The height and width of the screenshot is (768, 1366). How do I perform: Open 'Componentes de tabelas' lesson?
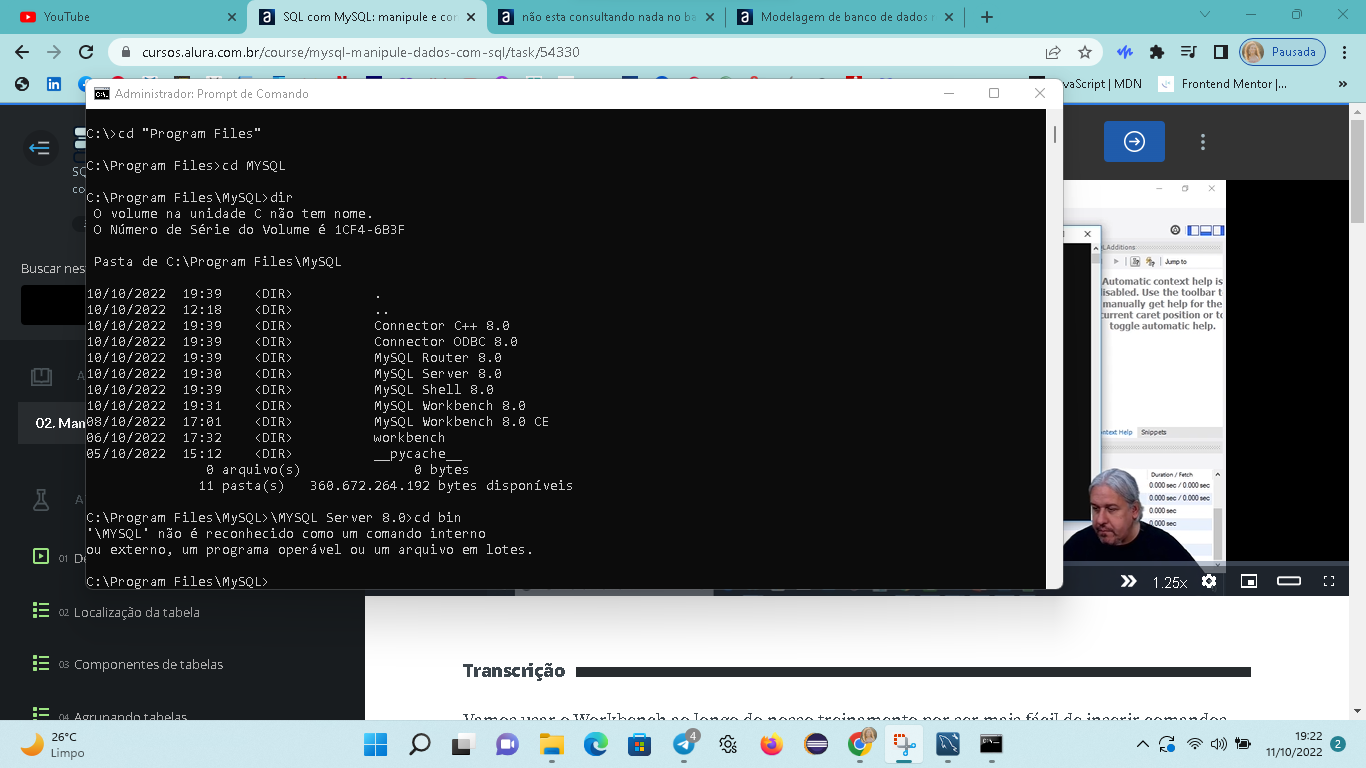[x=148, y=664]
